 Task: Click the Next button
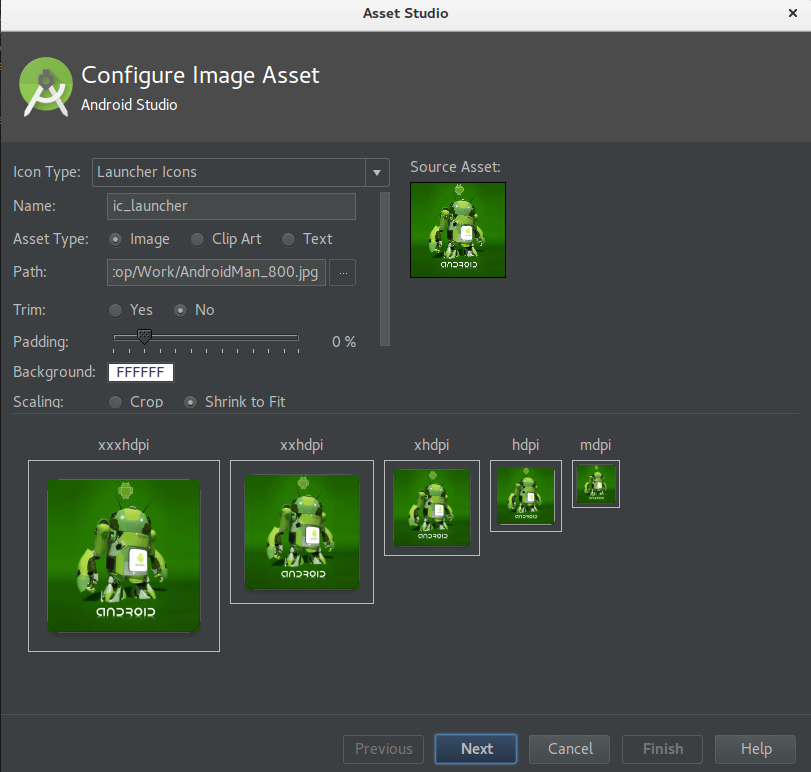click(x=476, y=749)
